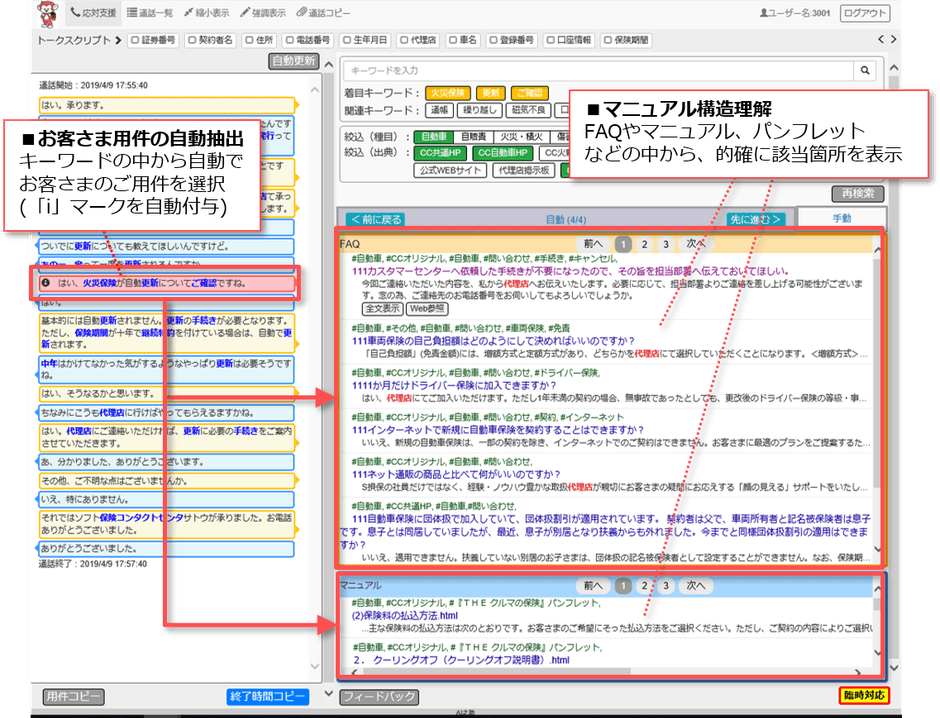
Task: Switch to the 手動 tab
Action: click(x=841, y=218)
